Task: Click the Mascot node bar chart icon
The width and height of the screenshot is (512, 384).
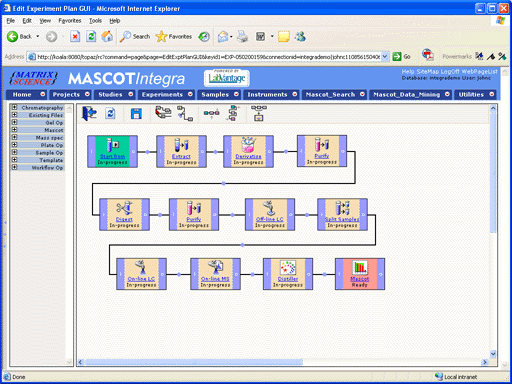Action: (x=360, y=268)
